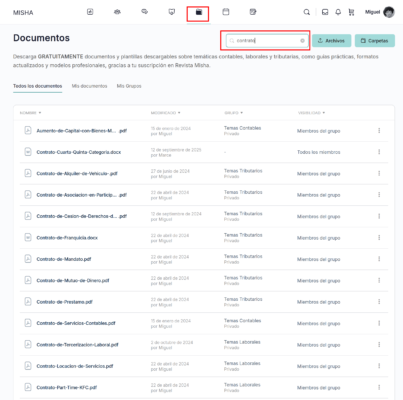This screenshot has height=400, width=403.
Task: Open three-dot menu for Contrato-Locacion-de-Servicios.pdf
Action: 379,366
